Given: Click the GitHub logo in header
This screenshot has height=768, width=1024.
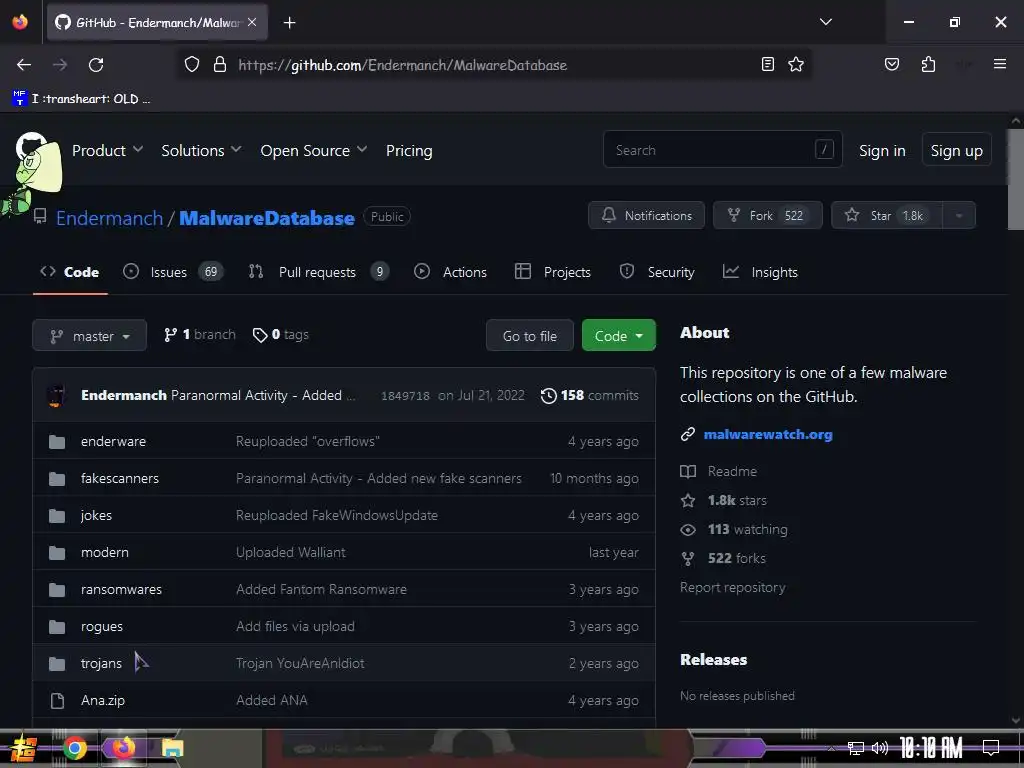Looking at the screenshot, I should click(31, 148).
